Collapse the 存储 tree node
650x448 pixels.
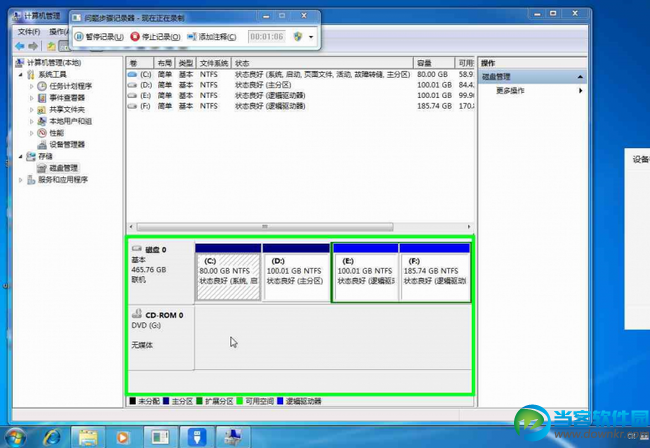click(21, 156)
